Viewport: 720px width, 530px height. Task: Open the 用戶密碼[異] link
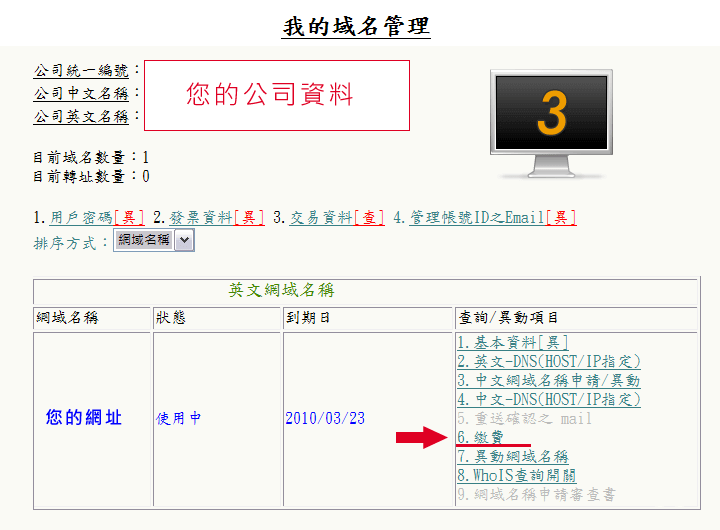pyautogui.click(x=97, y=218)
